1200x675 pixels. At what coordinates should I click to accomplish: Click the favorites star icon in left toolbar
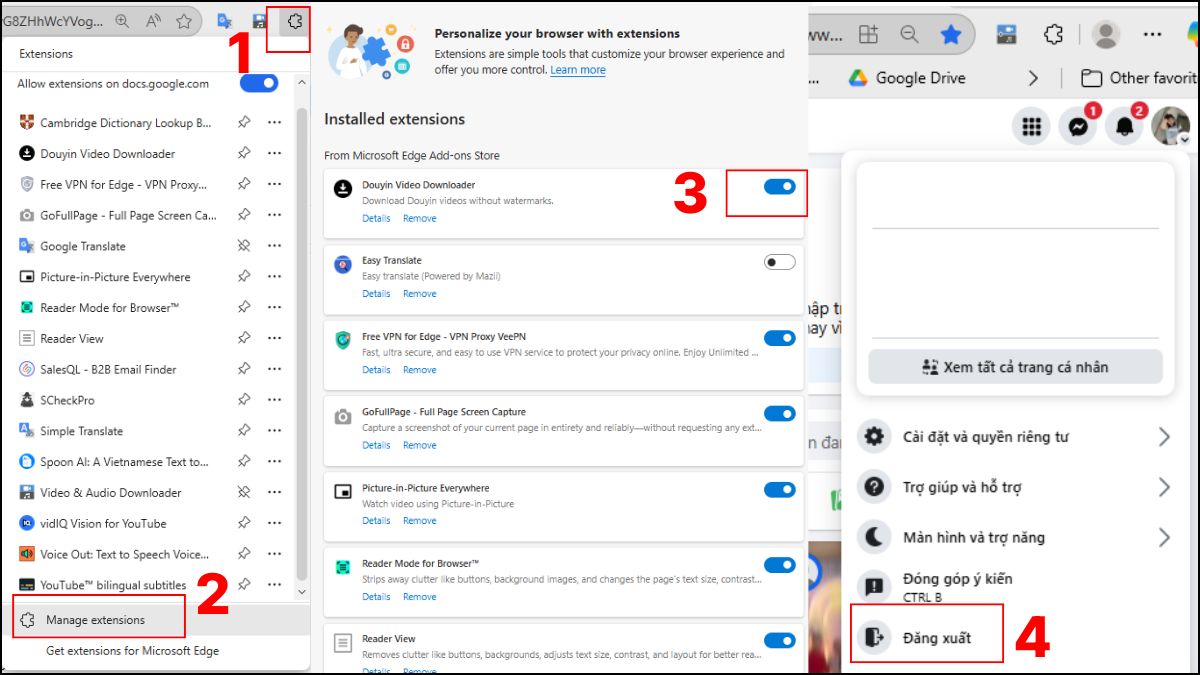point(184,20)
